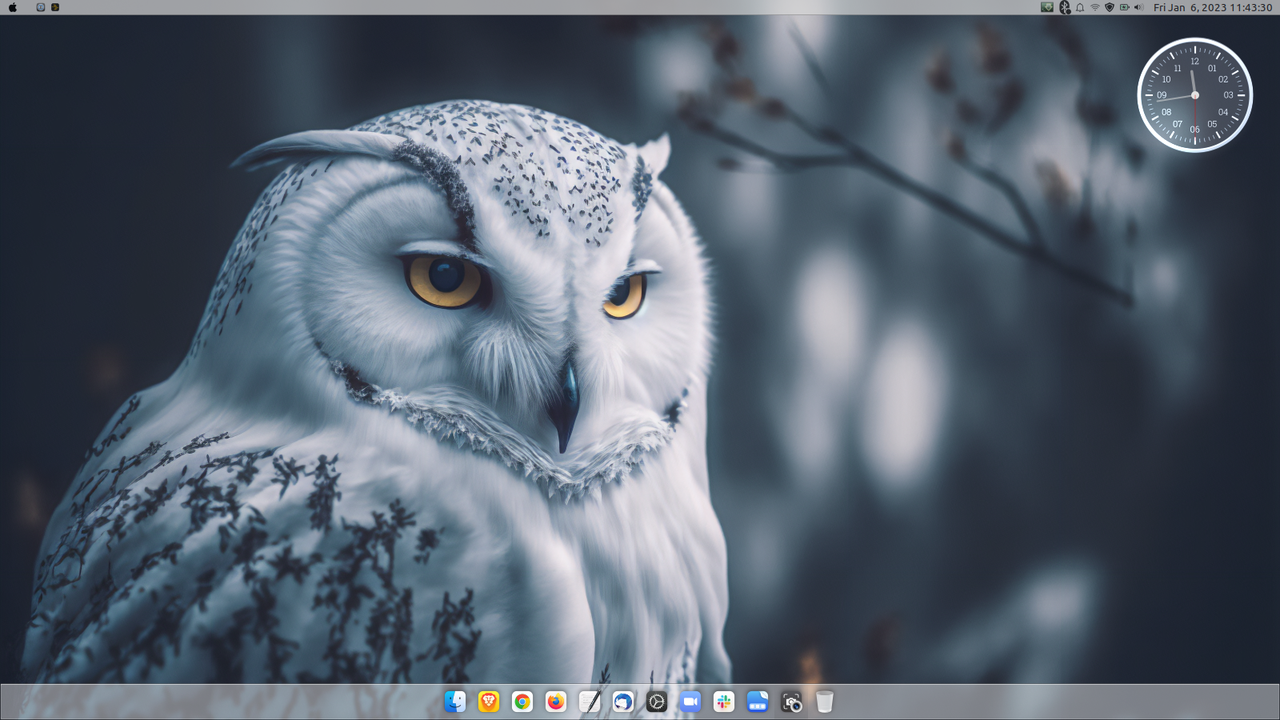Open System Settings gear in dock

pos(656,702)
